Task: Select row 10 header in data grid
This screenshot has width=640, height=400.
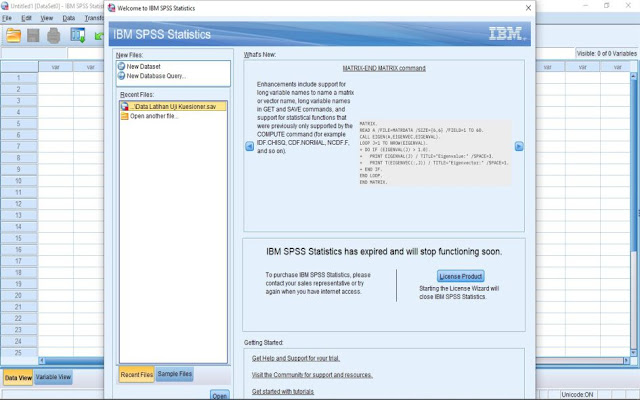Action: [19, 181]
